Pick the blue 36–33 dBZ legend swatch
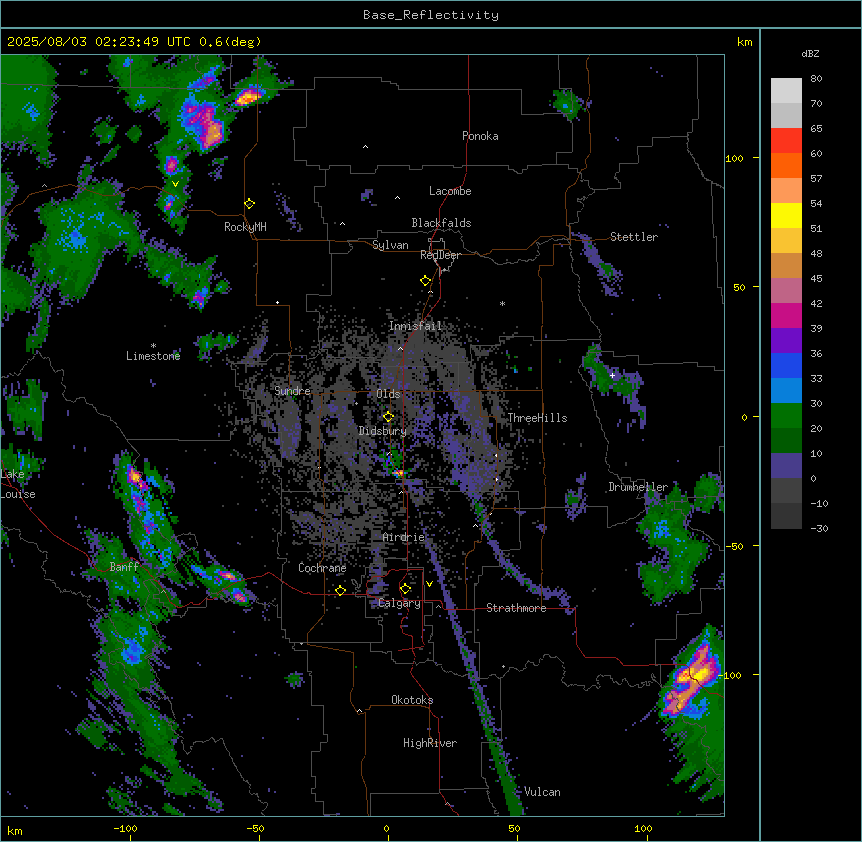 [x=786, y=365]
